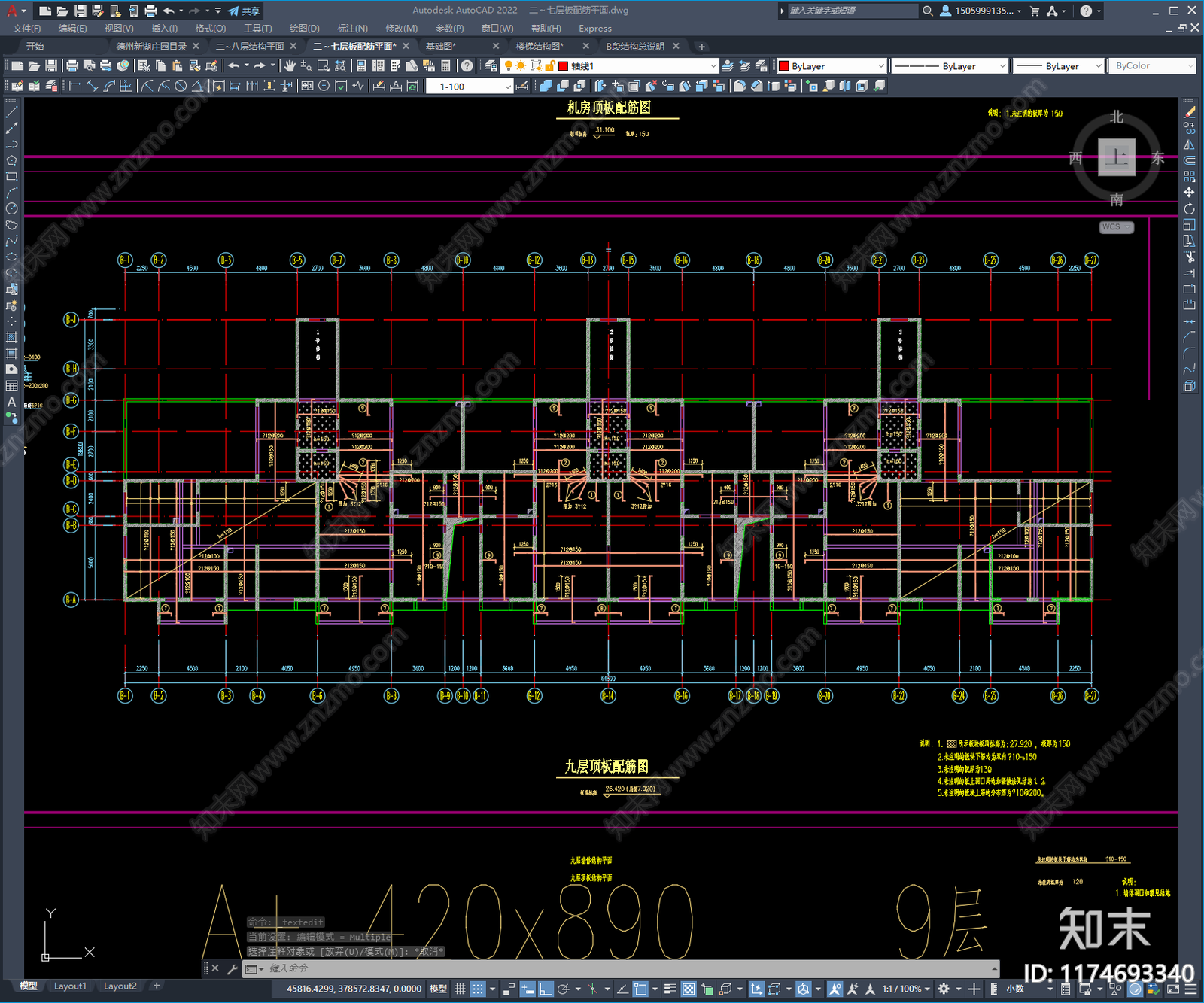
Task: Select the Hatch tool in draw toolbar
Action: (x=11, y=337)
